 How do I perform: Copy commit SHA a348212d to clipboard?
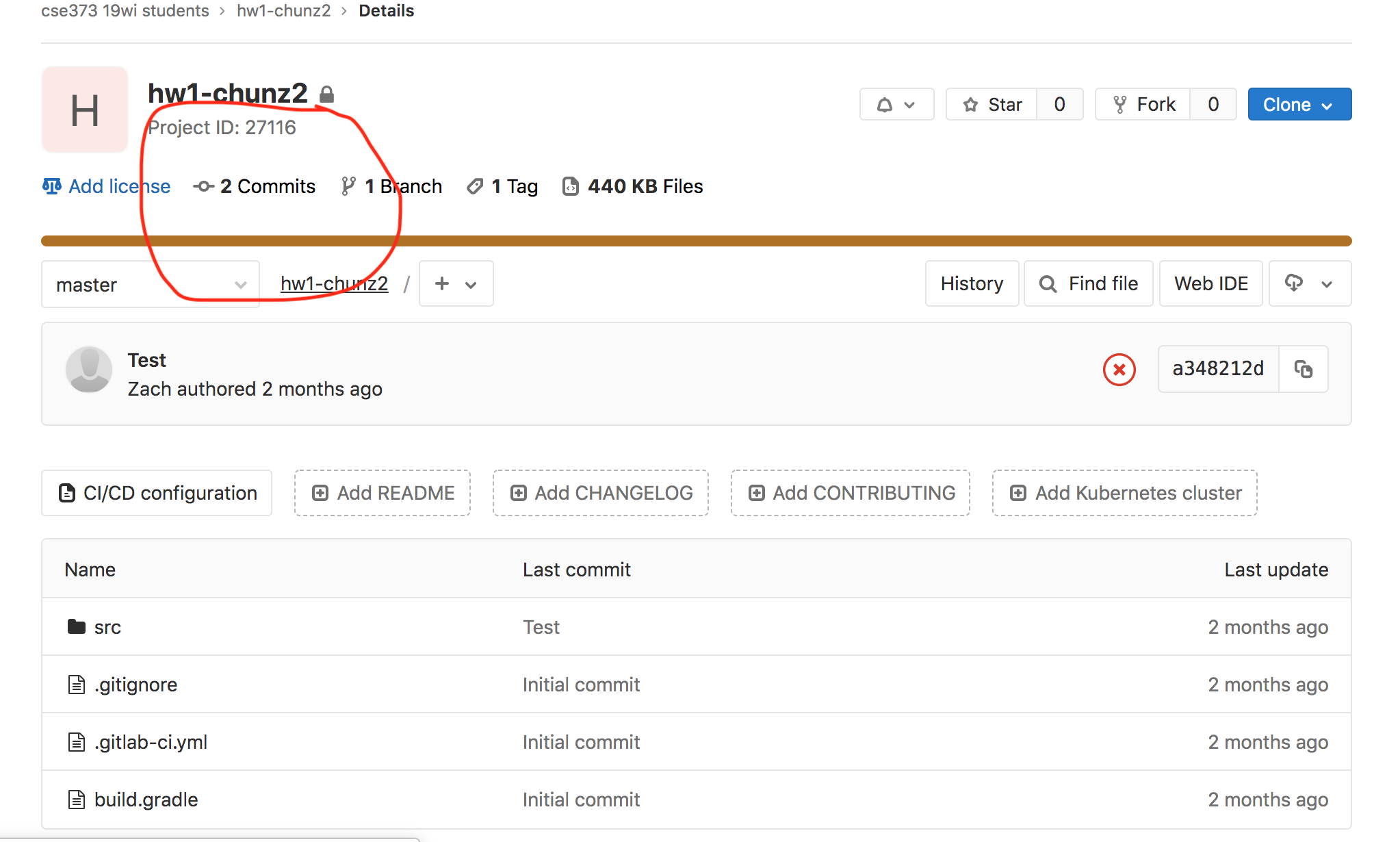pyautogui.click(x=1303, y=369)
